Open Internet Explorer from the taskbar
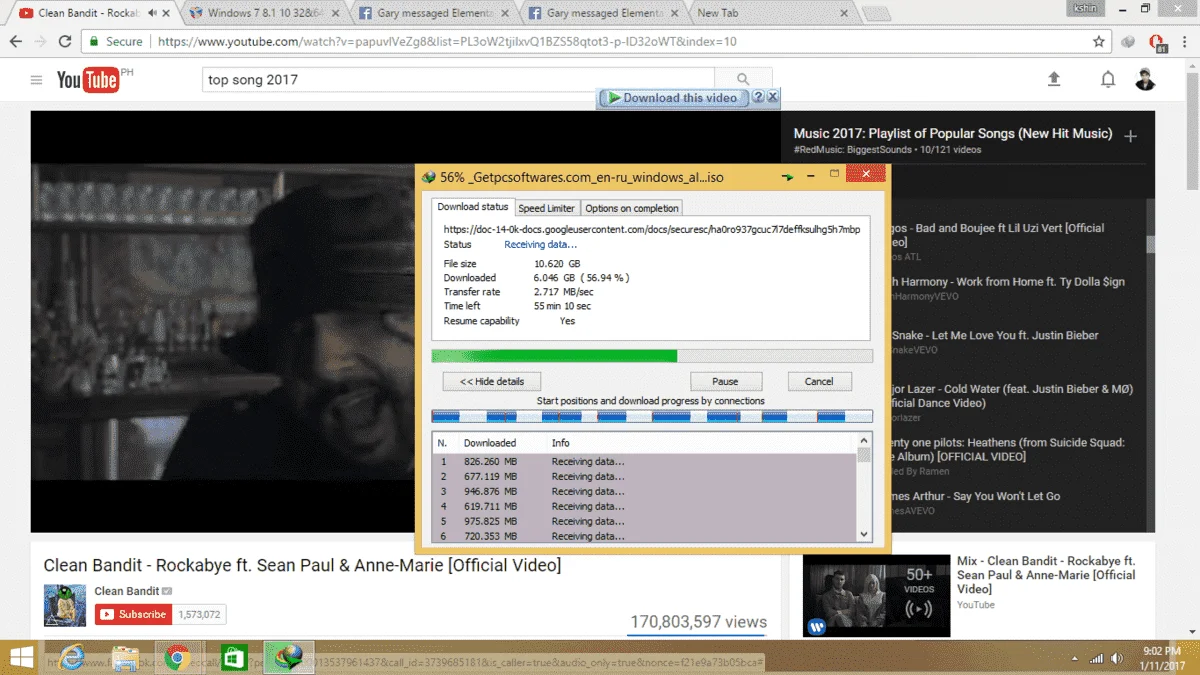Image resolution: width=1200 pixels, height=675 pixels. pos(71,657)
